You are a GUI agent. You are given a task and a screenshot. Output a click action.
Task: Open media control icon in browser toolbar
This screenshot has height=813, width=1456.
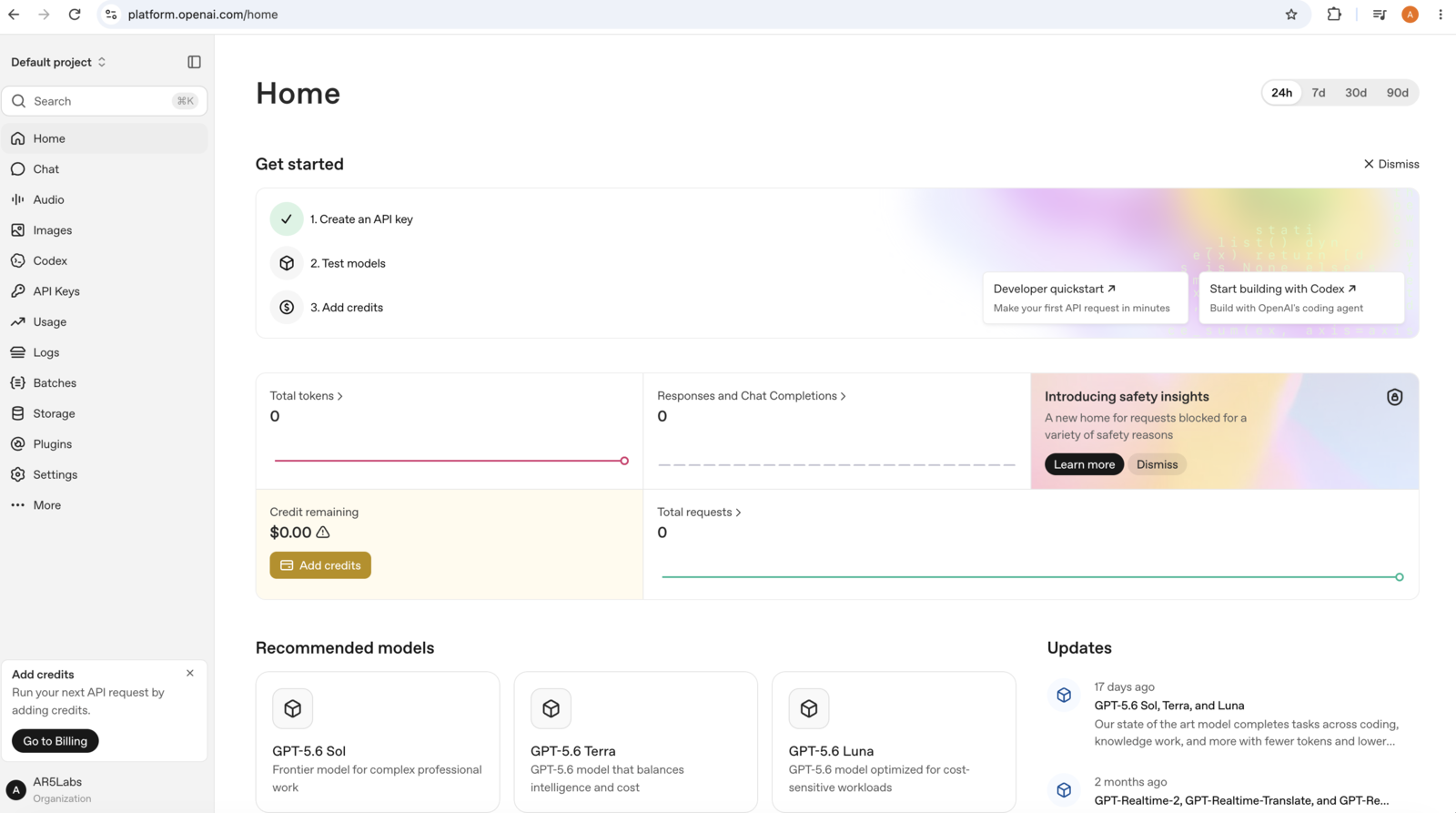[1380, 15]
